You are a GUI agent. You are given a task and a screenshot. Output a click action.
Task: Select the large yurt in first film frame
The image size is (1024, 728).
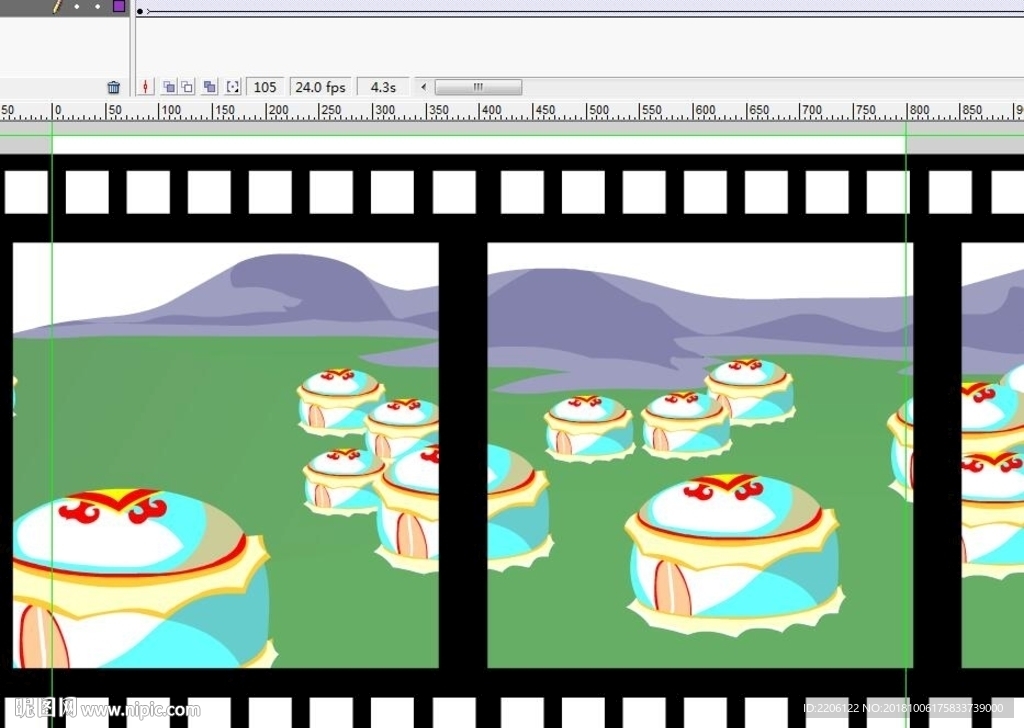click(x=140, y=578)
